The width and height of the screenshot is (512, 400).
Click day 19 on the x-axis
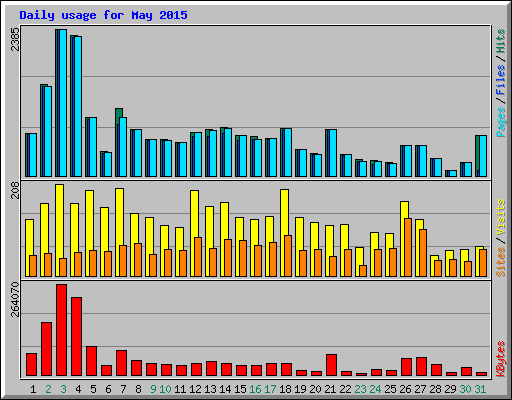coord(300,389)
